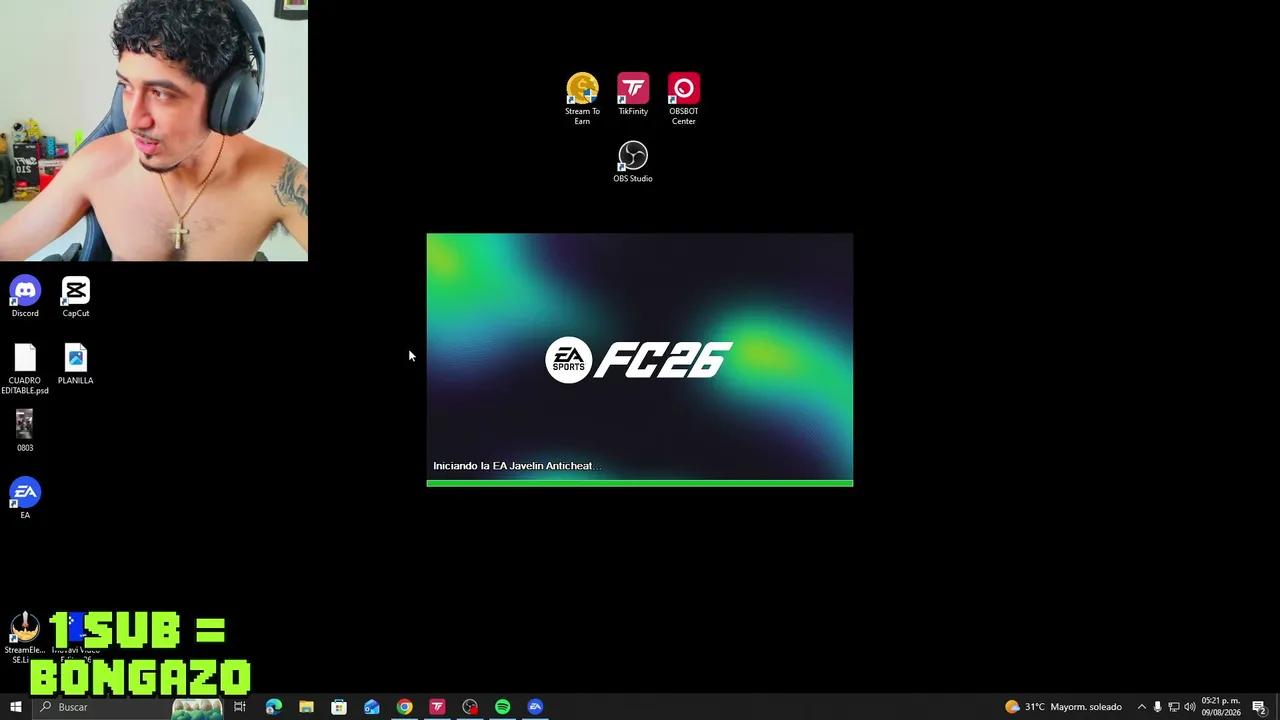This screenshot has height=720, width=1280.
Task: Open Google Chrome from the taskbar
Action: pos(404,707)
